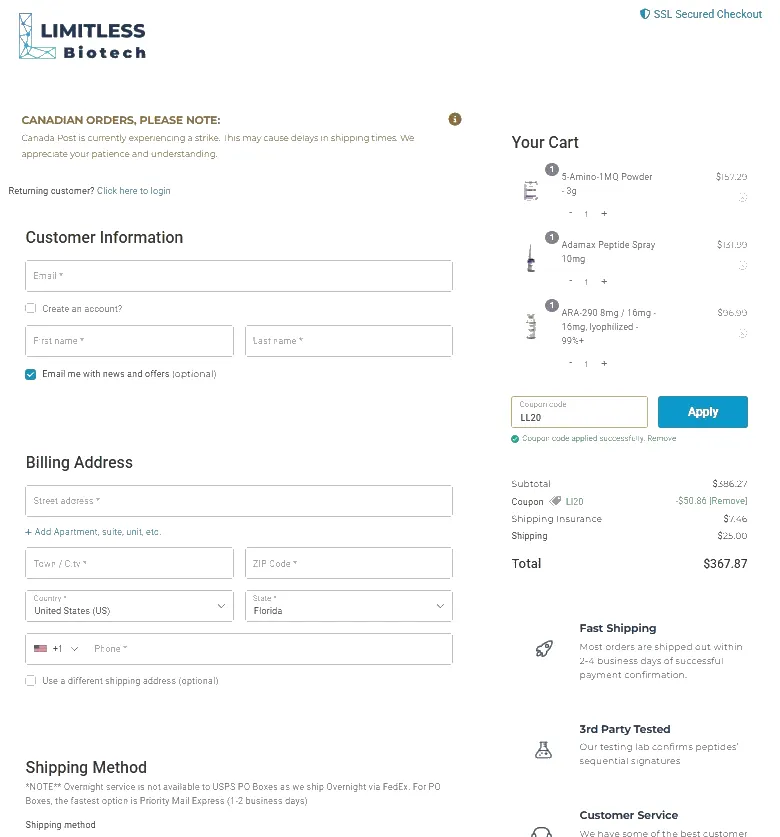Click the Adamax Peptide Spray thumbnail
The image size is (780, 837).
click(x=531, y=258)
